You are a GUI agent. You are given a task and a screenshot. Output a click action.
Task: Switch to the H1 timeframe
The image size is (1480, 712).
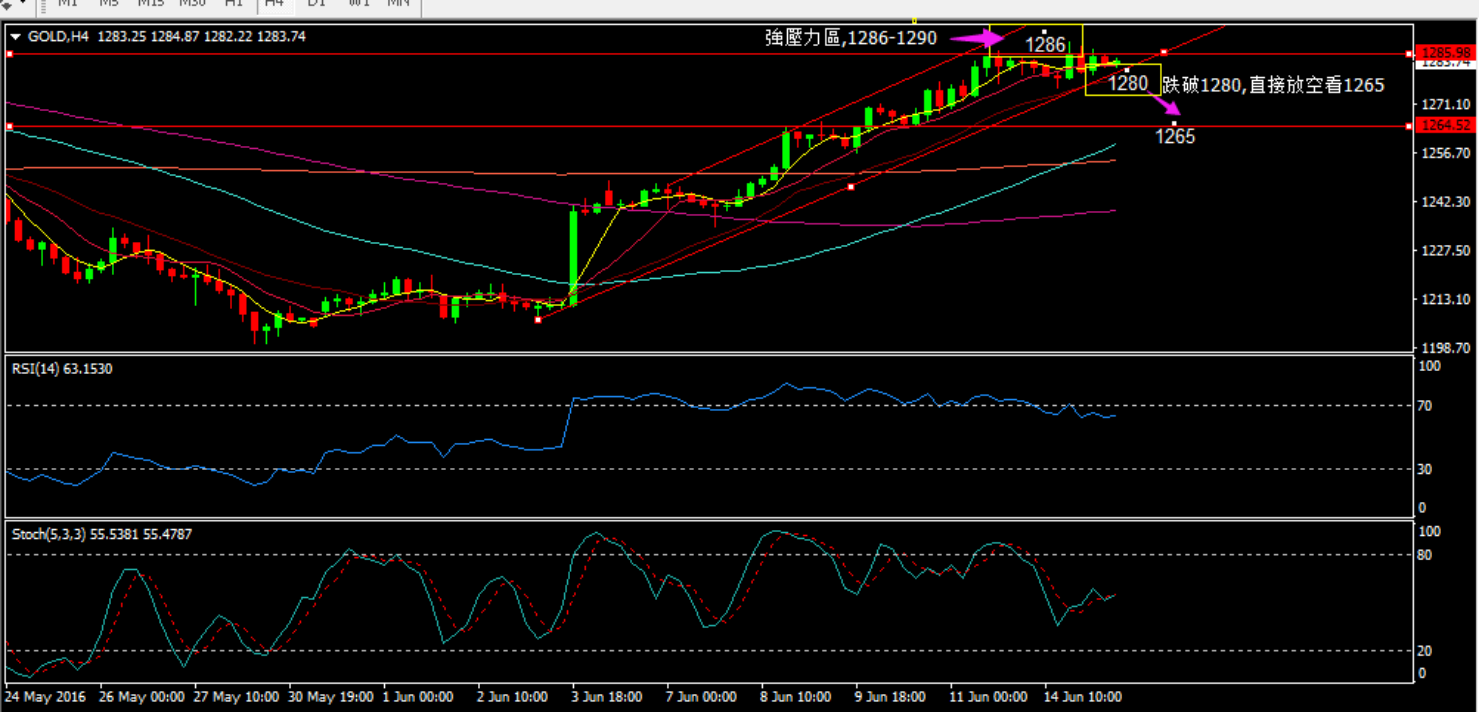click(233, 4)
